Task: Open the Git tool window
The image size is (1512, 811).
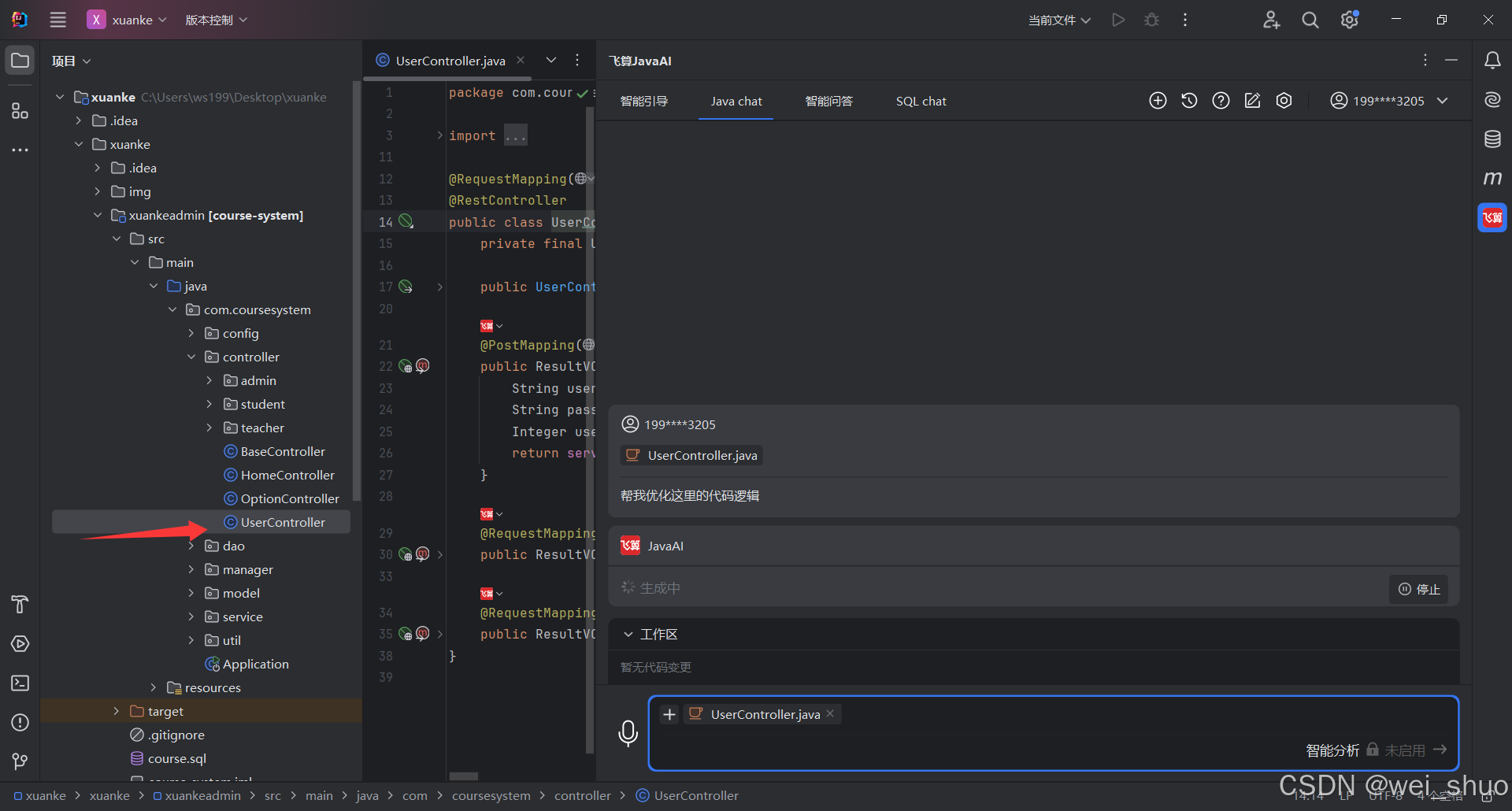Action: 20,761
